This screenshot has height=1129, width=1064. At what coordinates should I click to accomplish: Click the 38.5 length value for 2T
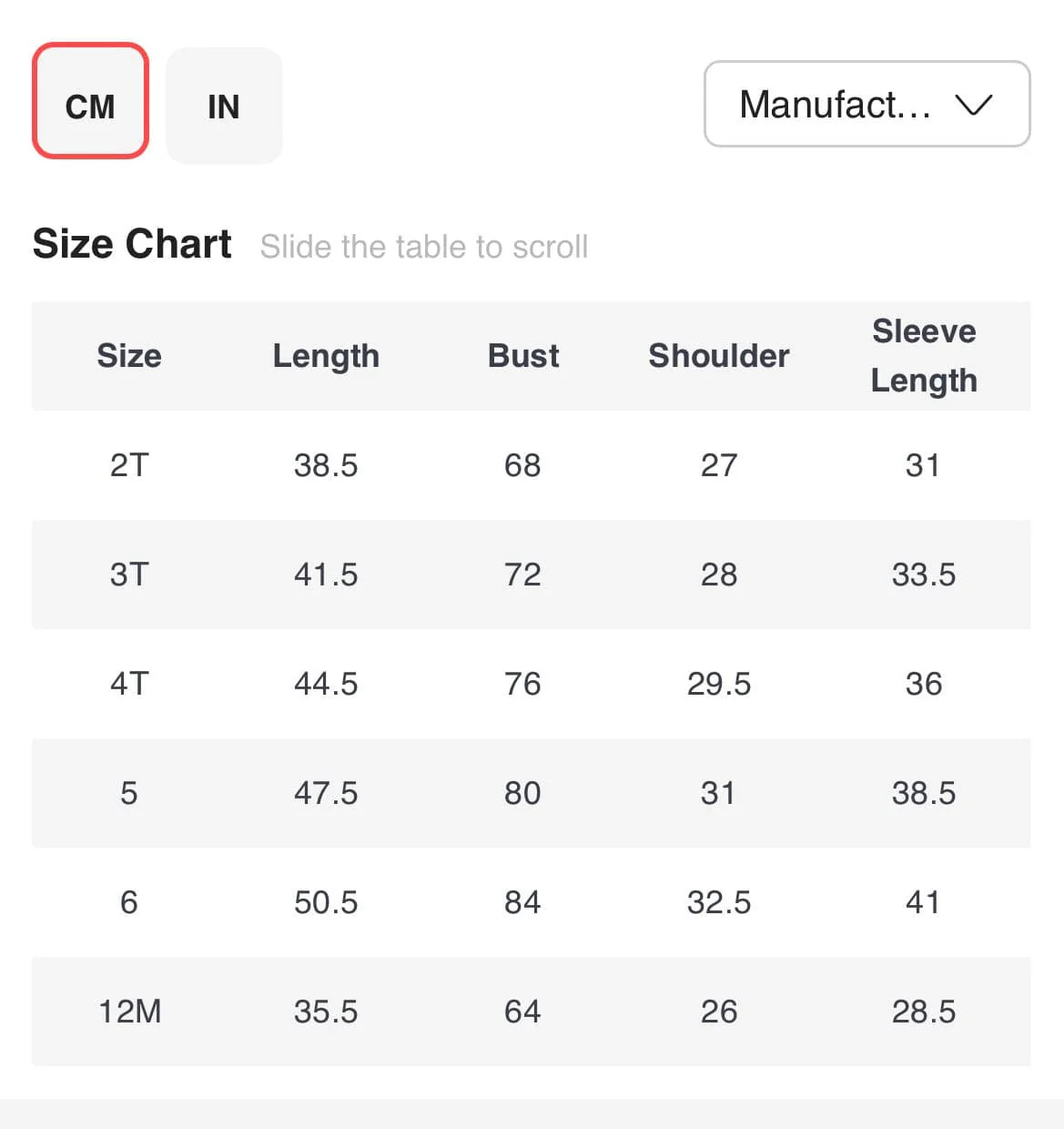coord(326,465)
